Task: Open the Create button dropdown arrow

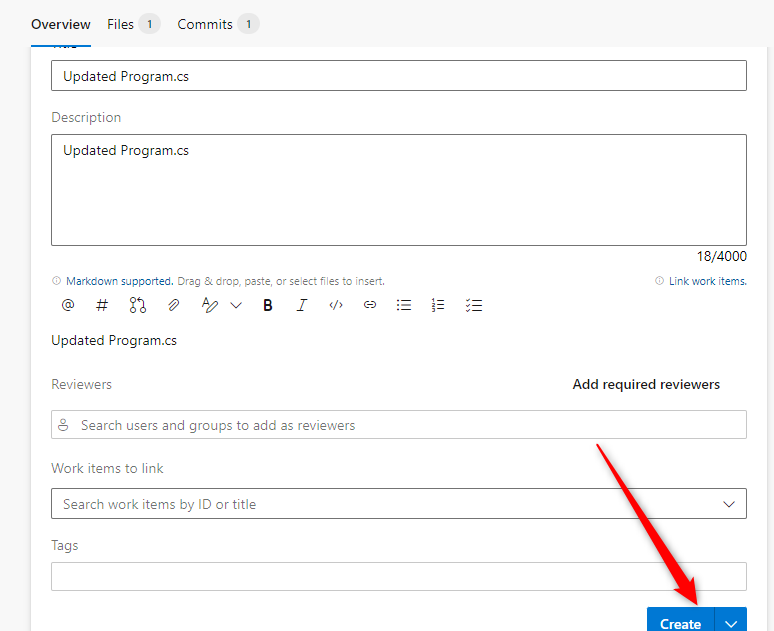Action: (731, 623)
